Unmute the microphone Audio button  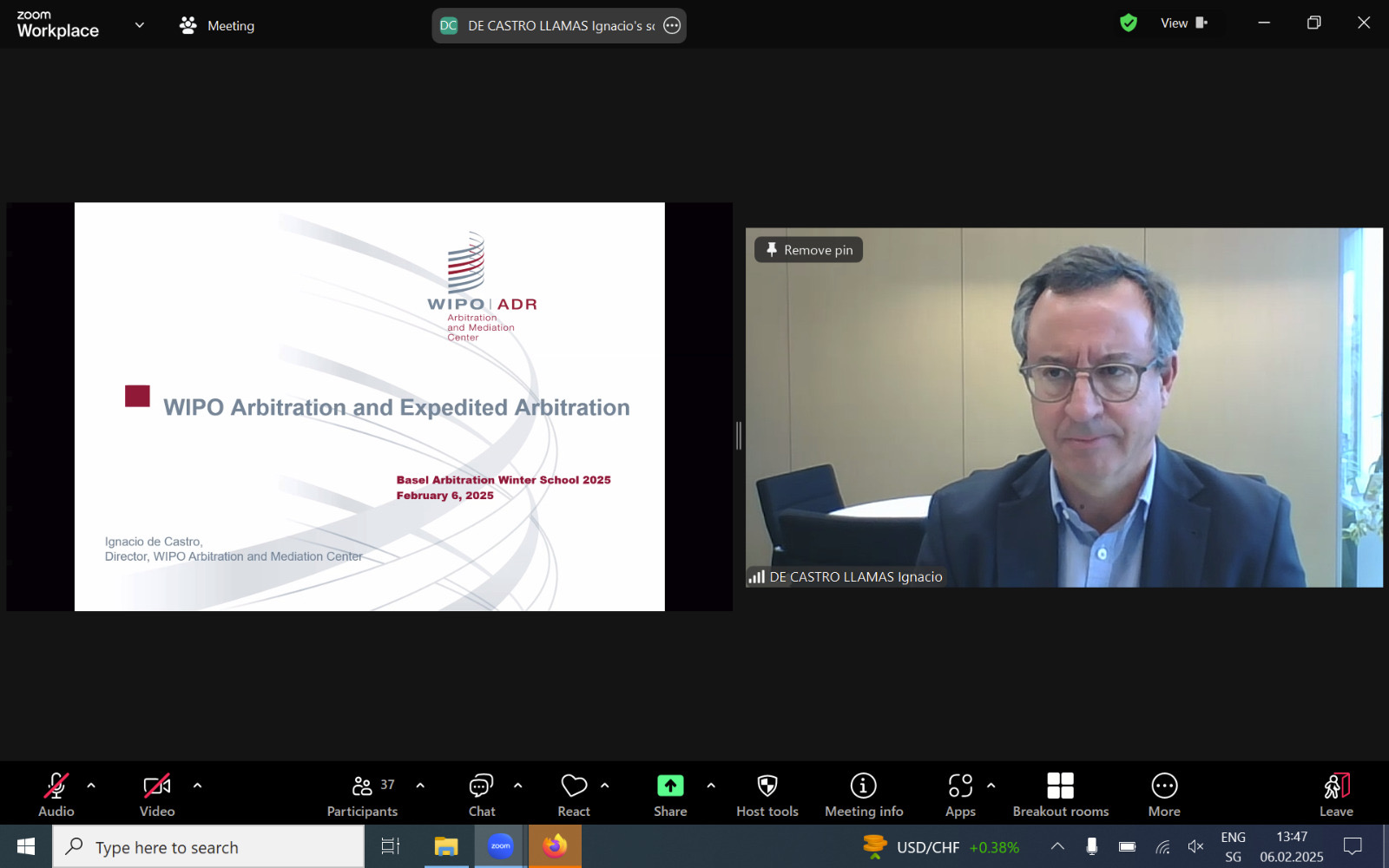click(x=56, y=794)
